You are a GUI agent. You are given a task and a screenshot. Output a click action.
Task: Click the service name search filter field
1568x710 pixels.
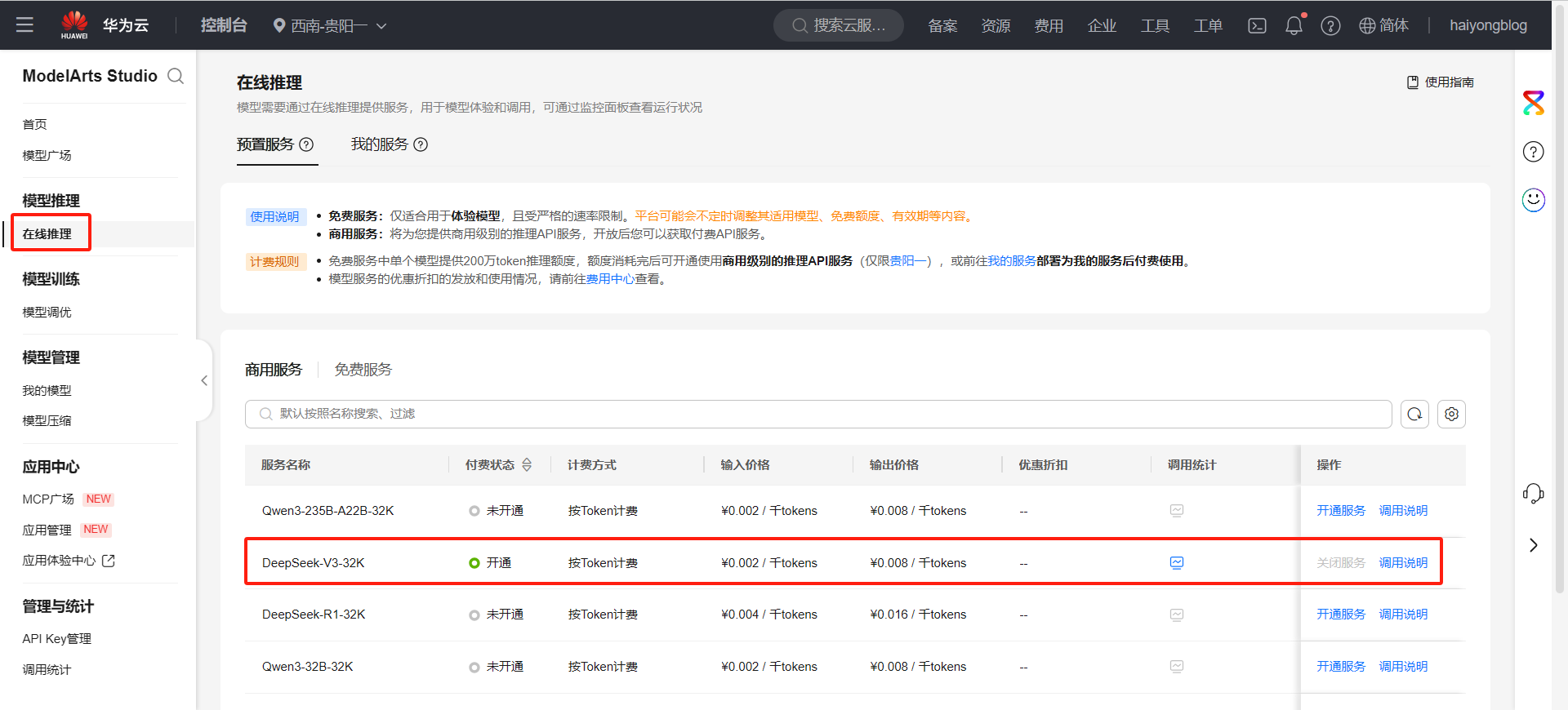point(817,415)
